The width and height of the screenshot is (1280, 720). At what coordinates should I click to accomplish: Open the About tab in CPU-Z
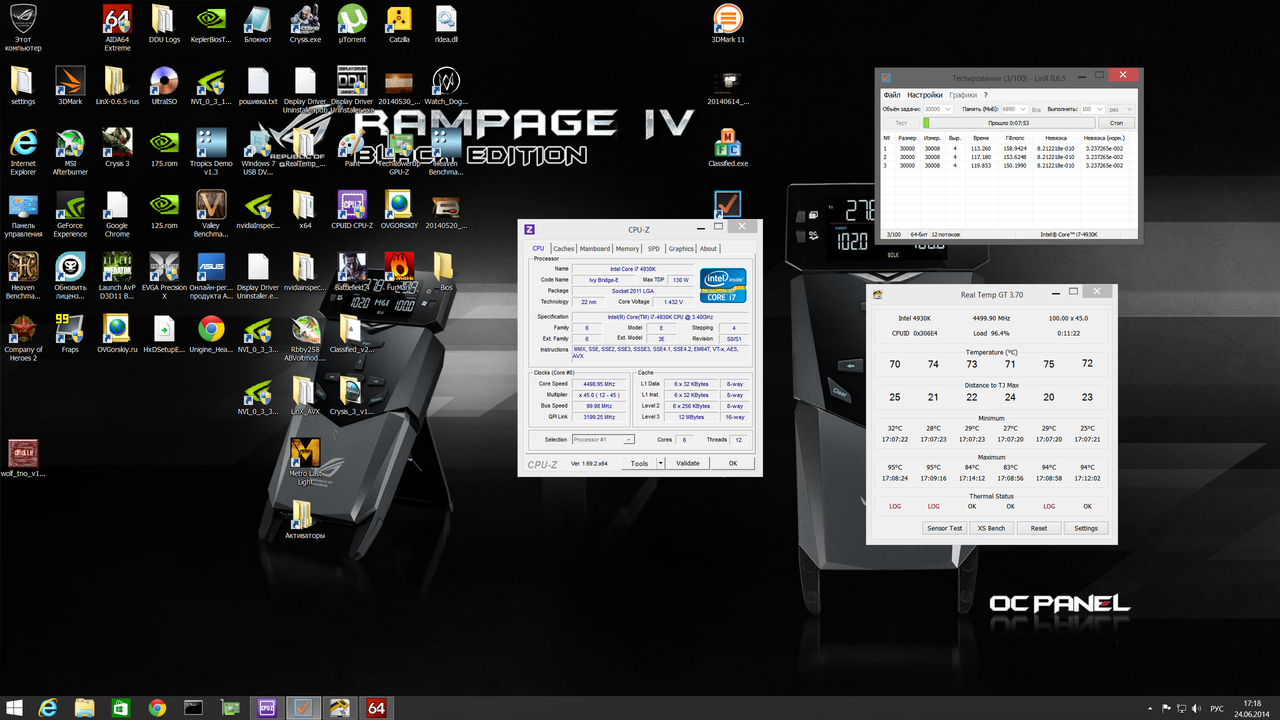click(708, 249)
